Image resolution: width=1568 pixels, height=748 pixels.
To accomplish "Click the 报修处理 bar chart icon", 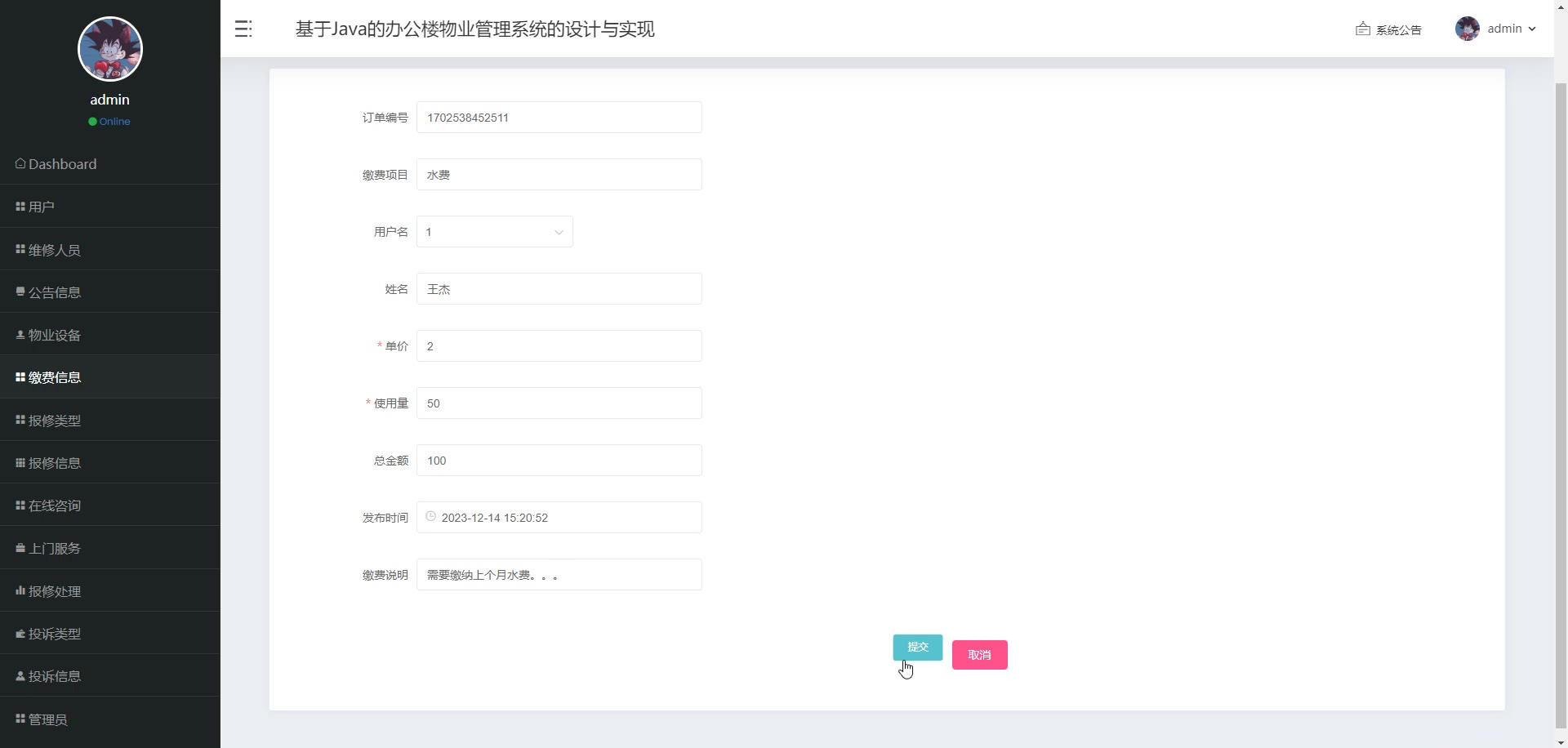I will pyautogui.click(x=20, y=590).
